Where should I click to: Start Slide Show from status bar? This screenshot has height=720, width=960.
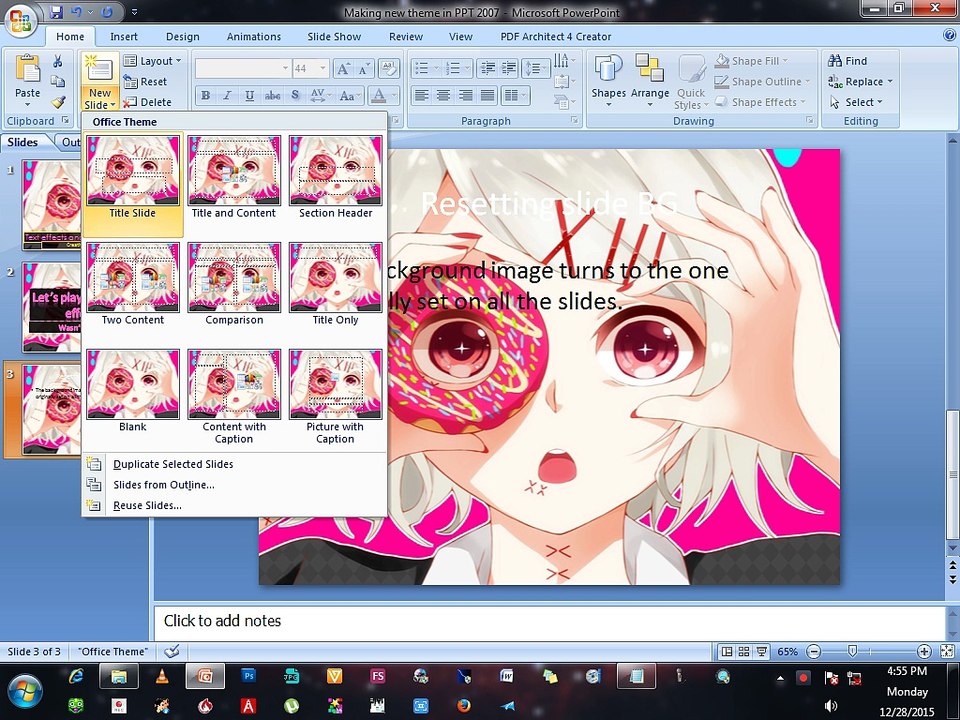762,651
